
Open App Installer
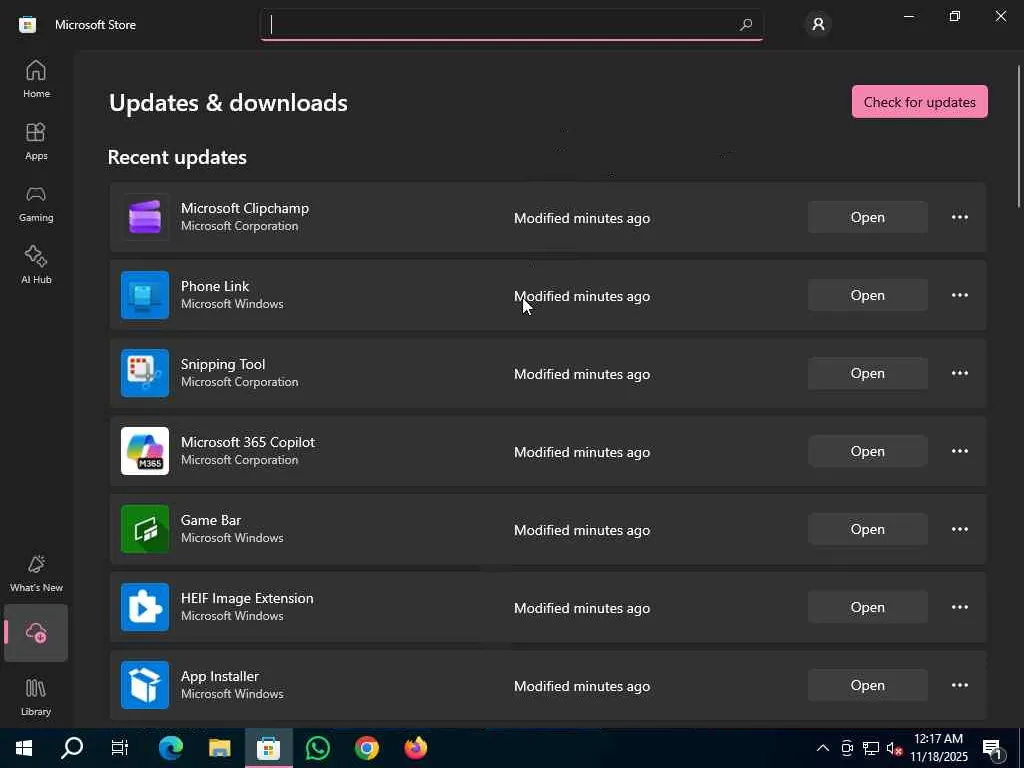867,685
